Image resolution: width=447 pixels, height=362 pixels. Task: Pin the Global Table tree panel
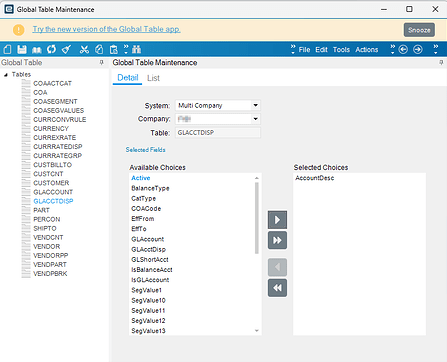tap(102, 62)
